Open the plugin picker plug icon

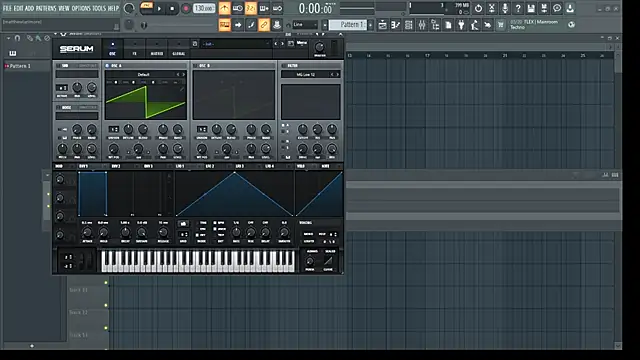pyautogui.click(x=461, y=25)
